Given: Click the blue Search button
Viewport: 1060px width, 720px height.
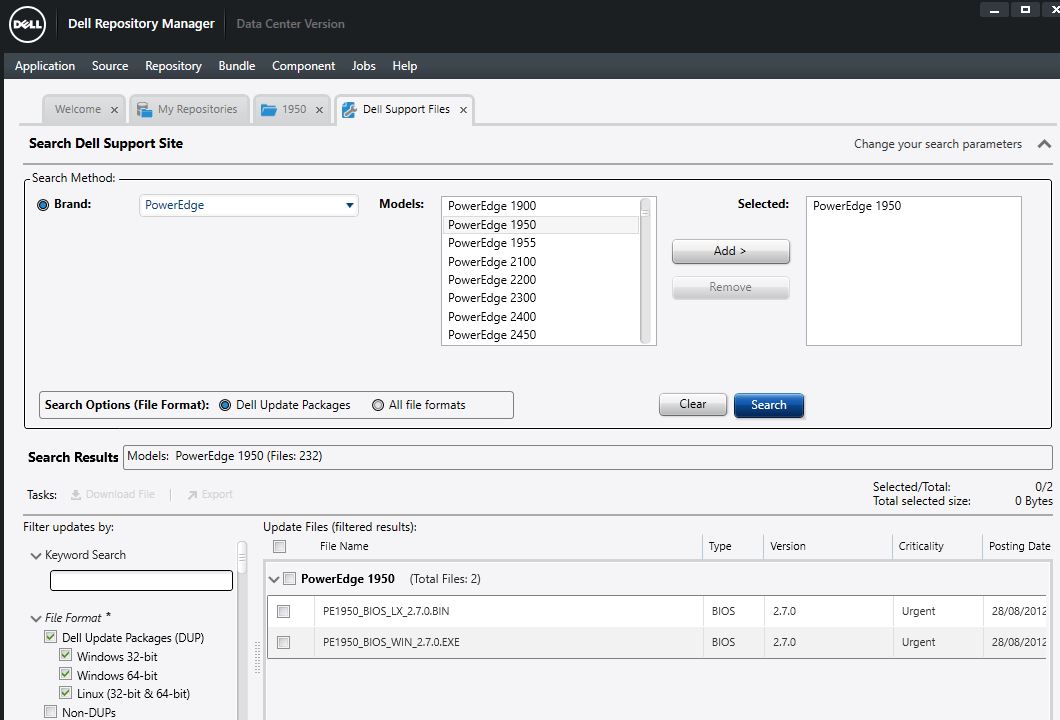Looking at the screenshot, I should click(769, 405).
